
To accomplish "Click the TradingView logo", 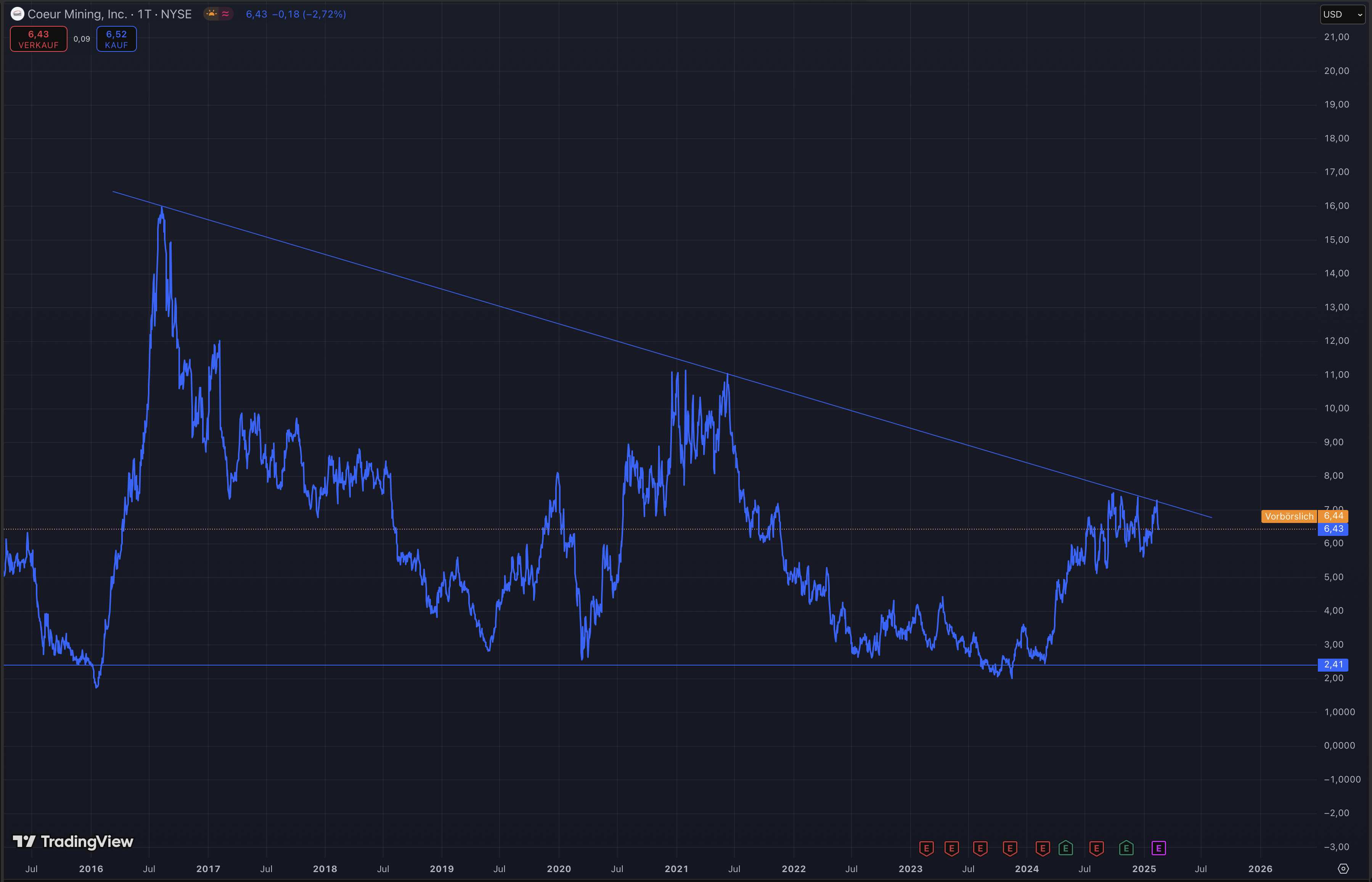I will pyautogui.click(x=73, y=841).
